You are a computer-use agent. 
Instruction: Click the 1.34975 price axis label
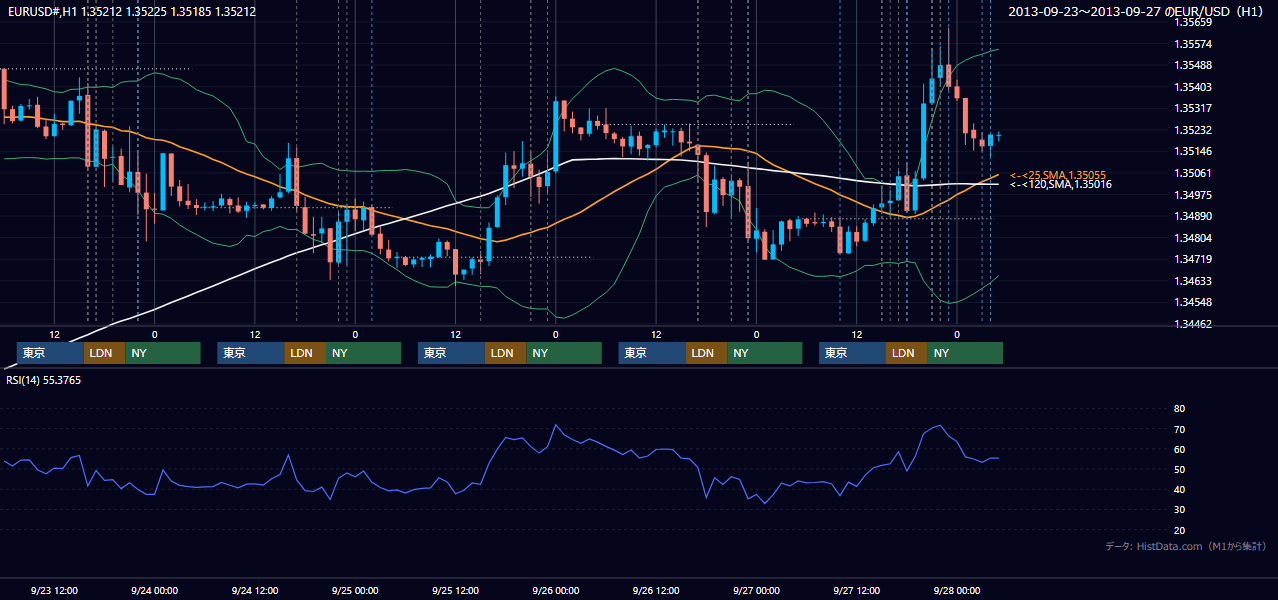[1193, 194]
